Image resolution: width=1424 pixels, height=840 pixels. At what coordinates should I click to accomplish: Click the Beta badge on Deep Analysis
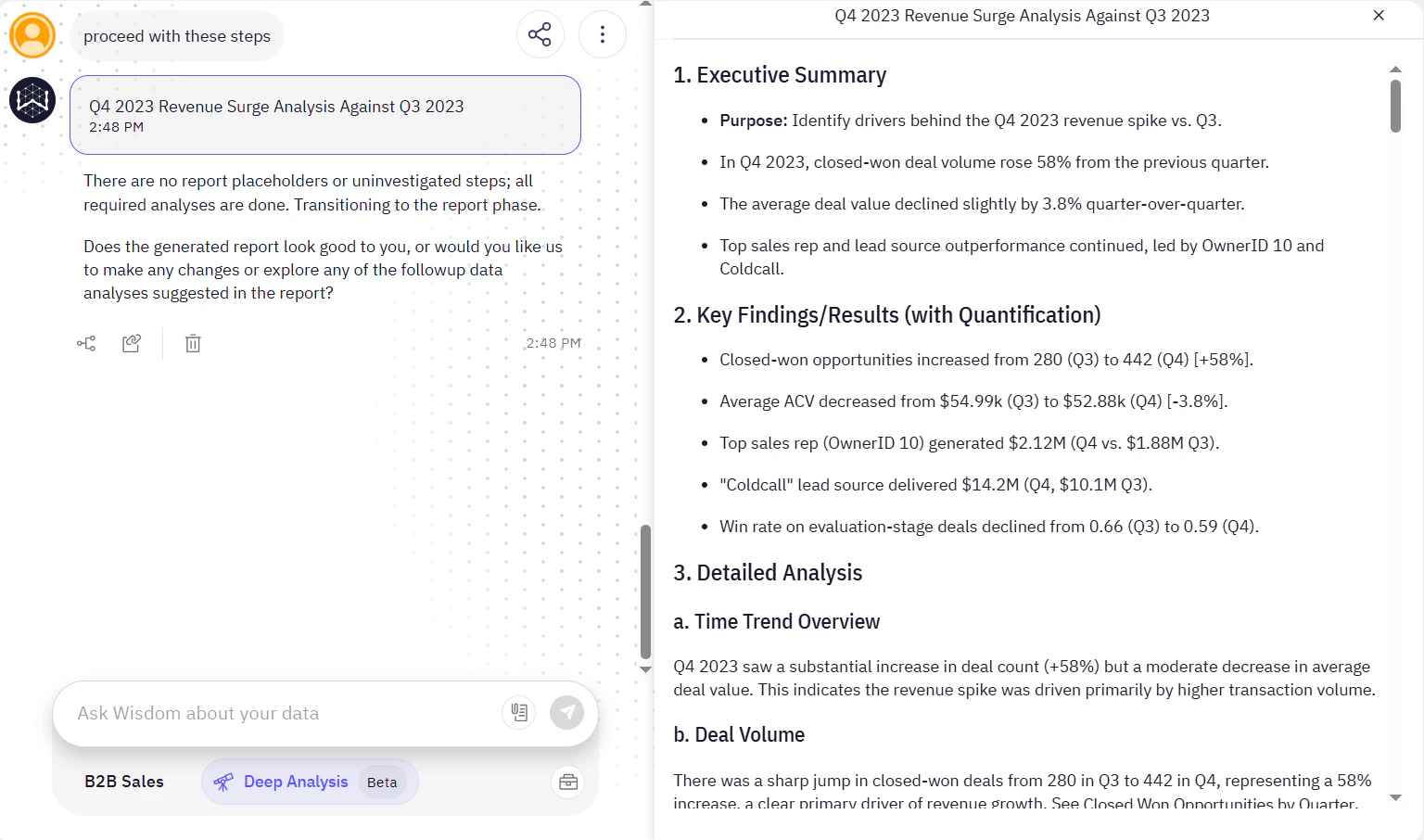(x=381, y=782)
